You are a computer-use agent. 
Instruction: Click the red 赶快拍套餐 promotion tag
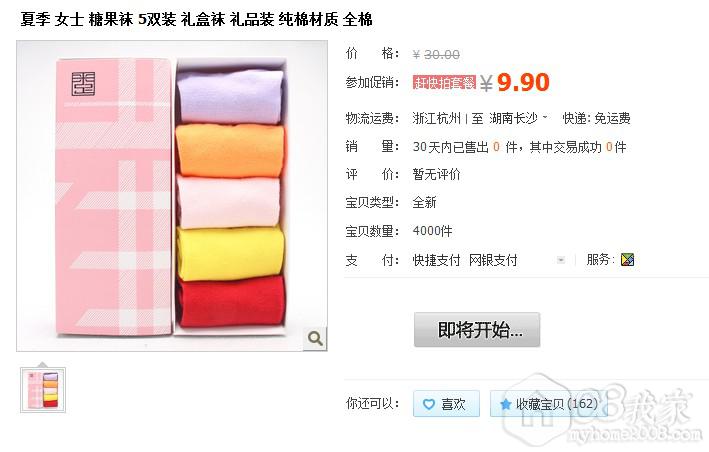coord(444,82)
